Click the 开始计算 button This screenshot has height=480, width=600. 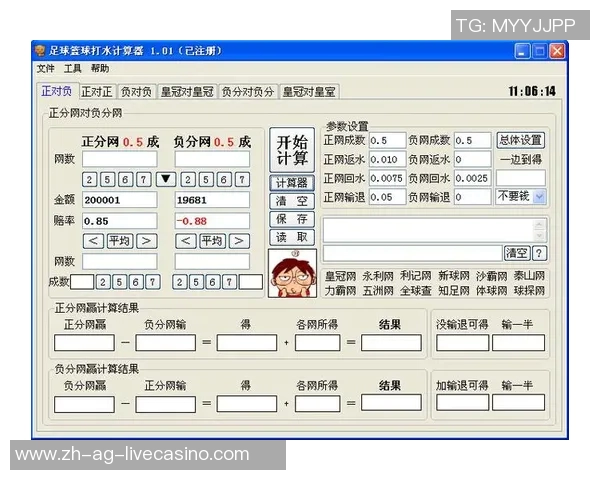(292, 150)
